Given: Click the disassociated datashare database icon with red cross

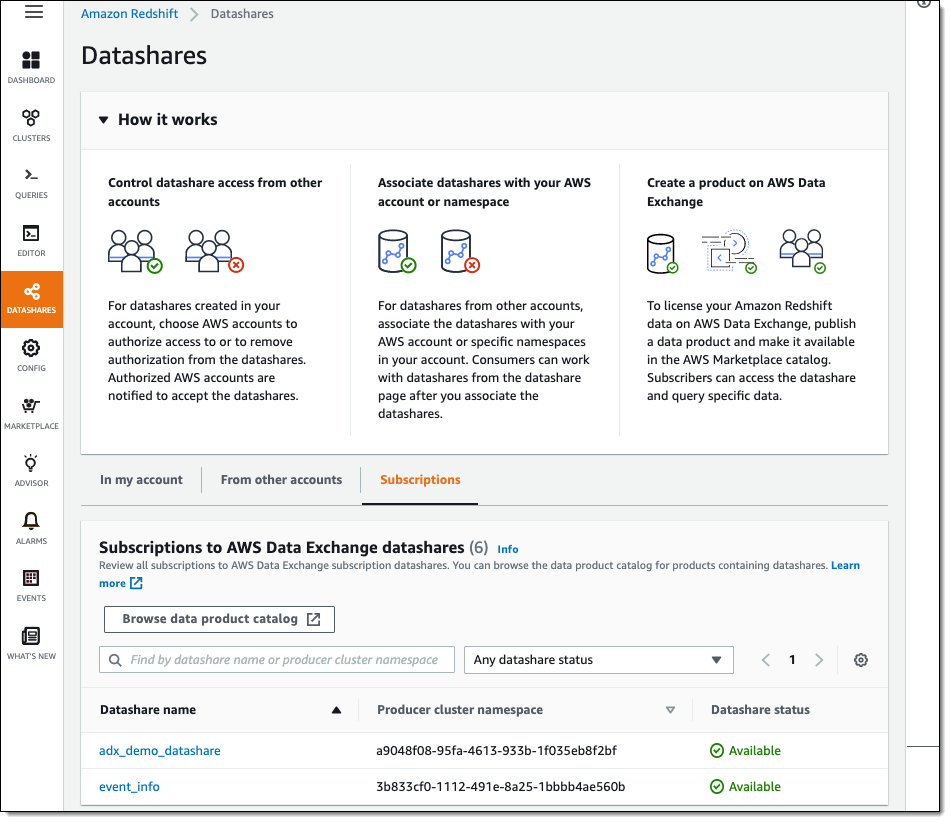Looking at the screenshot, I should 460,251.
